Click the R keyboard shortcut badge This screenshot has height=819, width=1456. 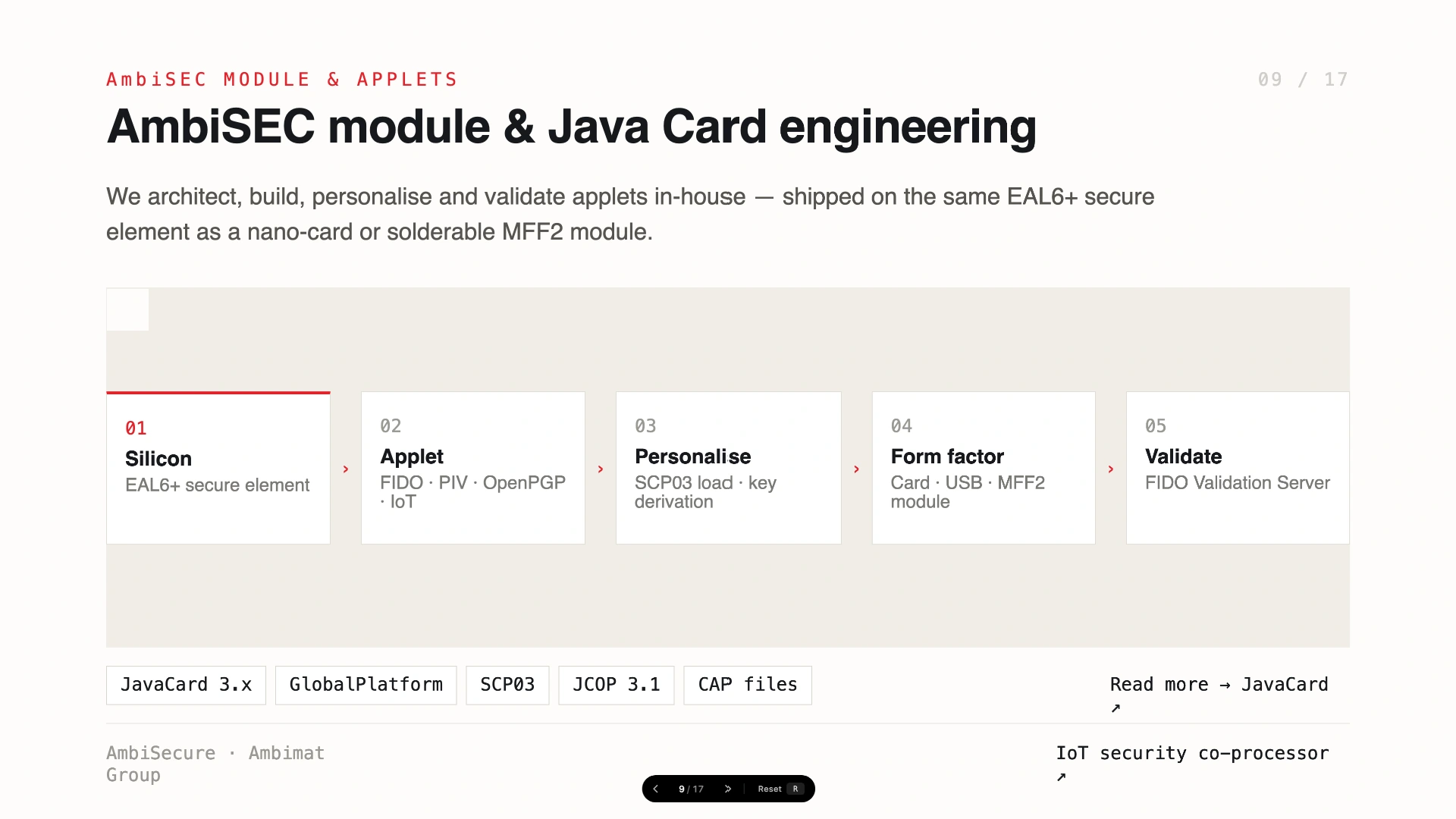795,789
